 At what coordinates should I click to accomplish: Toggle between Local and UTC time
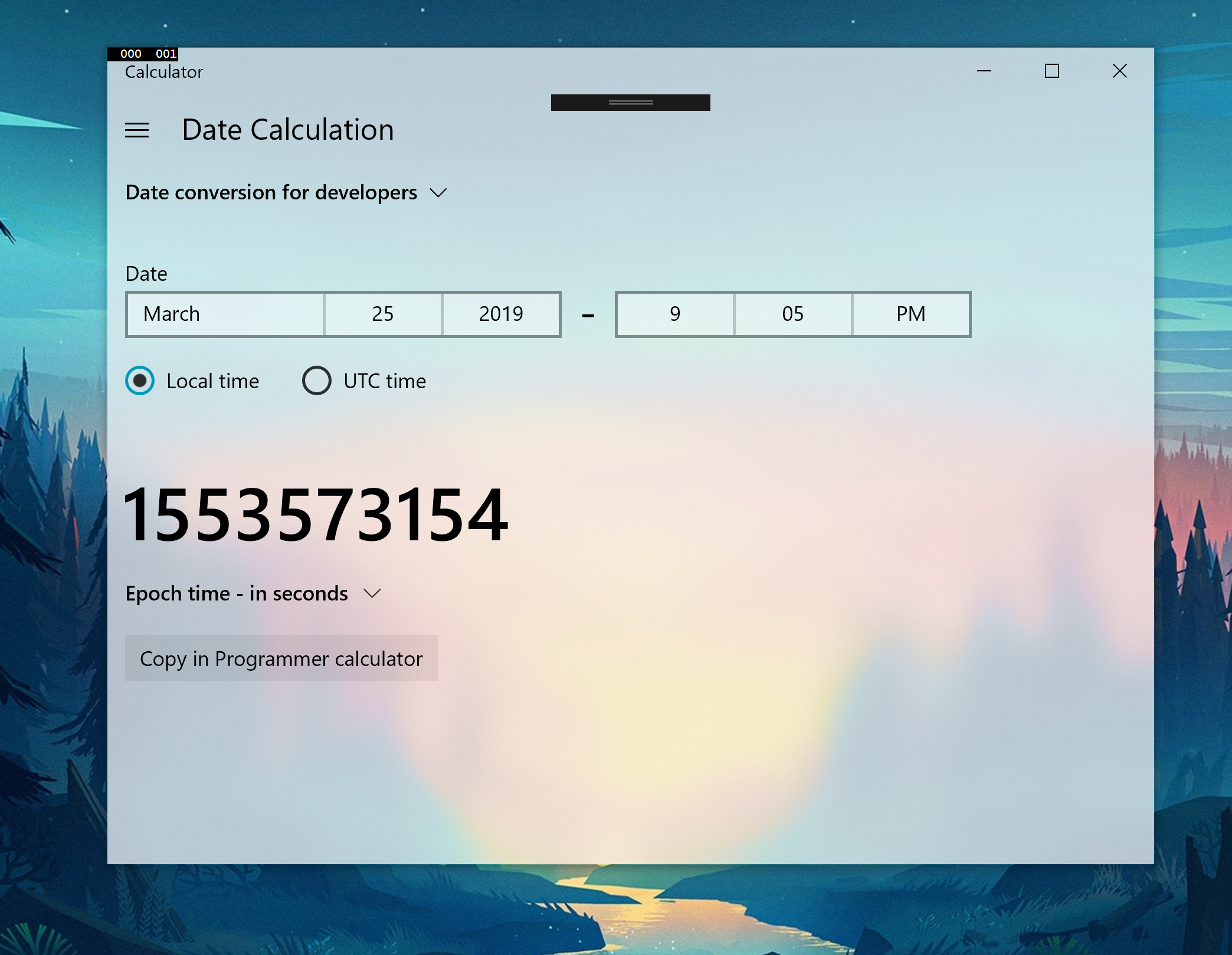[x=315, y=380]
